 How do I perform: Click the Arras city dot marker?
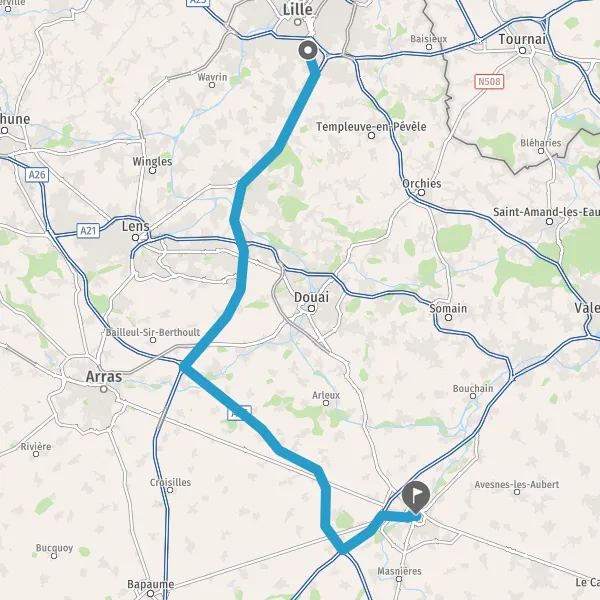103,389
